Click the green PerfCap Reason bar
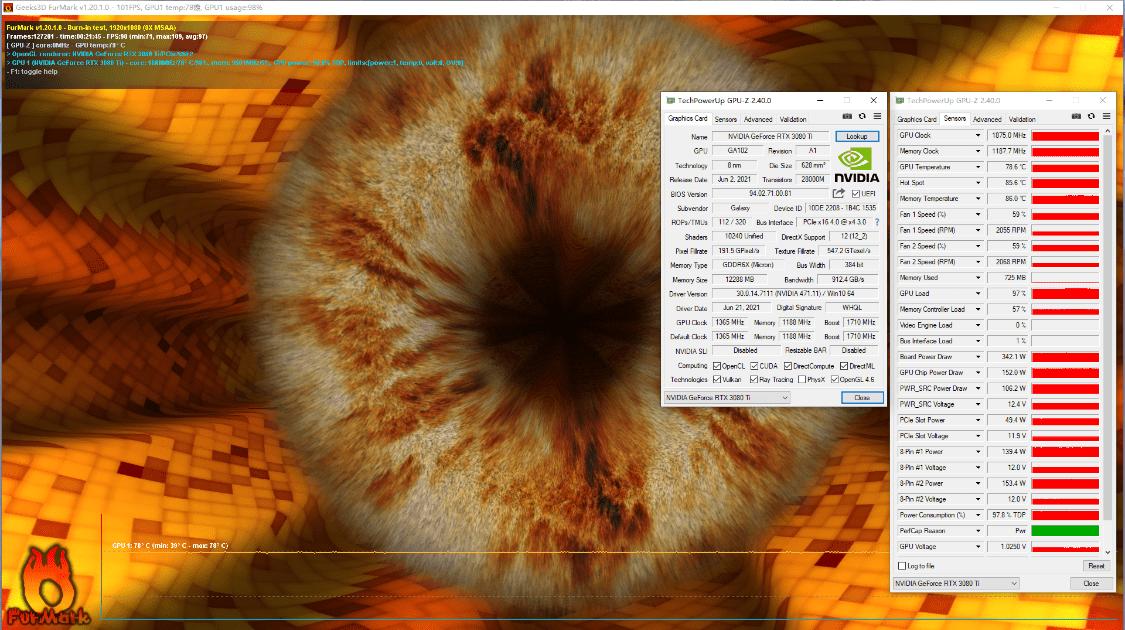Image resolution: width=1125 pixels, height=630 pixels. (1065, 531)
